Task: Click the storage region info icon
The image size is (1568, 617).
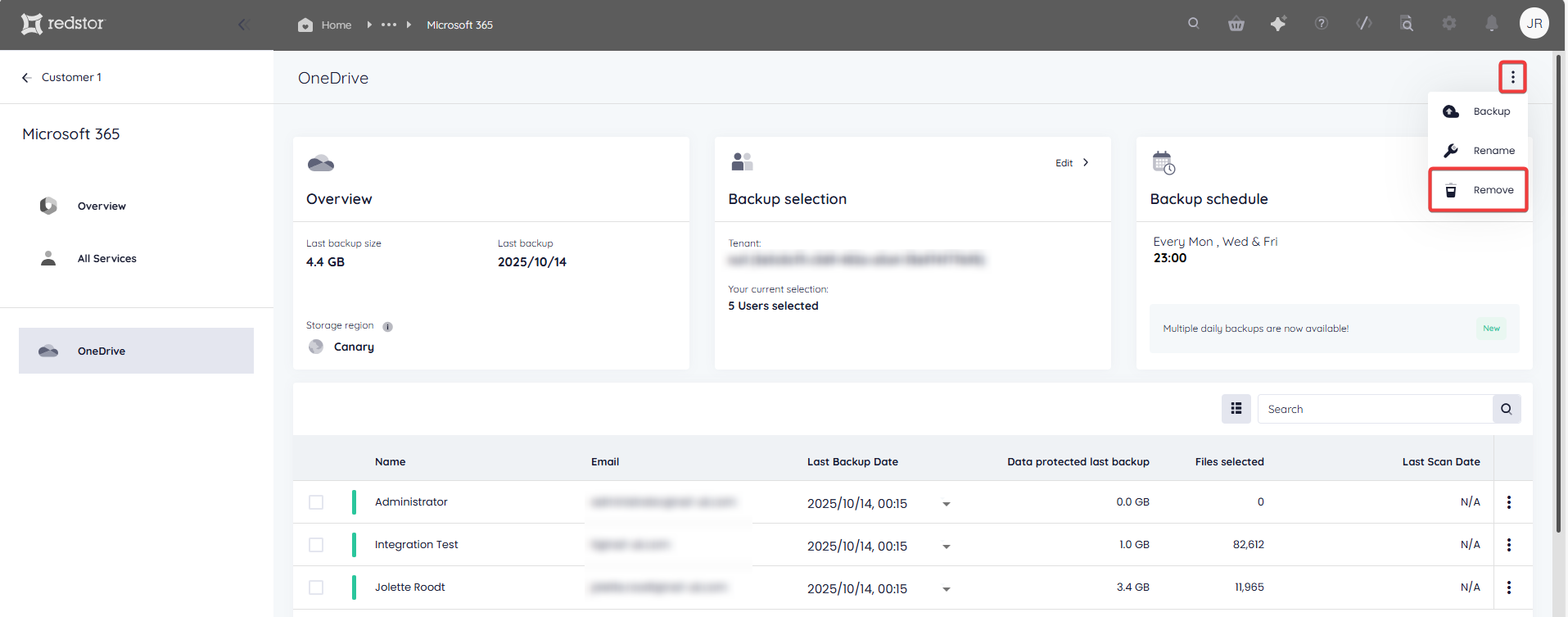Action: click(x=388, y=327)
